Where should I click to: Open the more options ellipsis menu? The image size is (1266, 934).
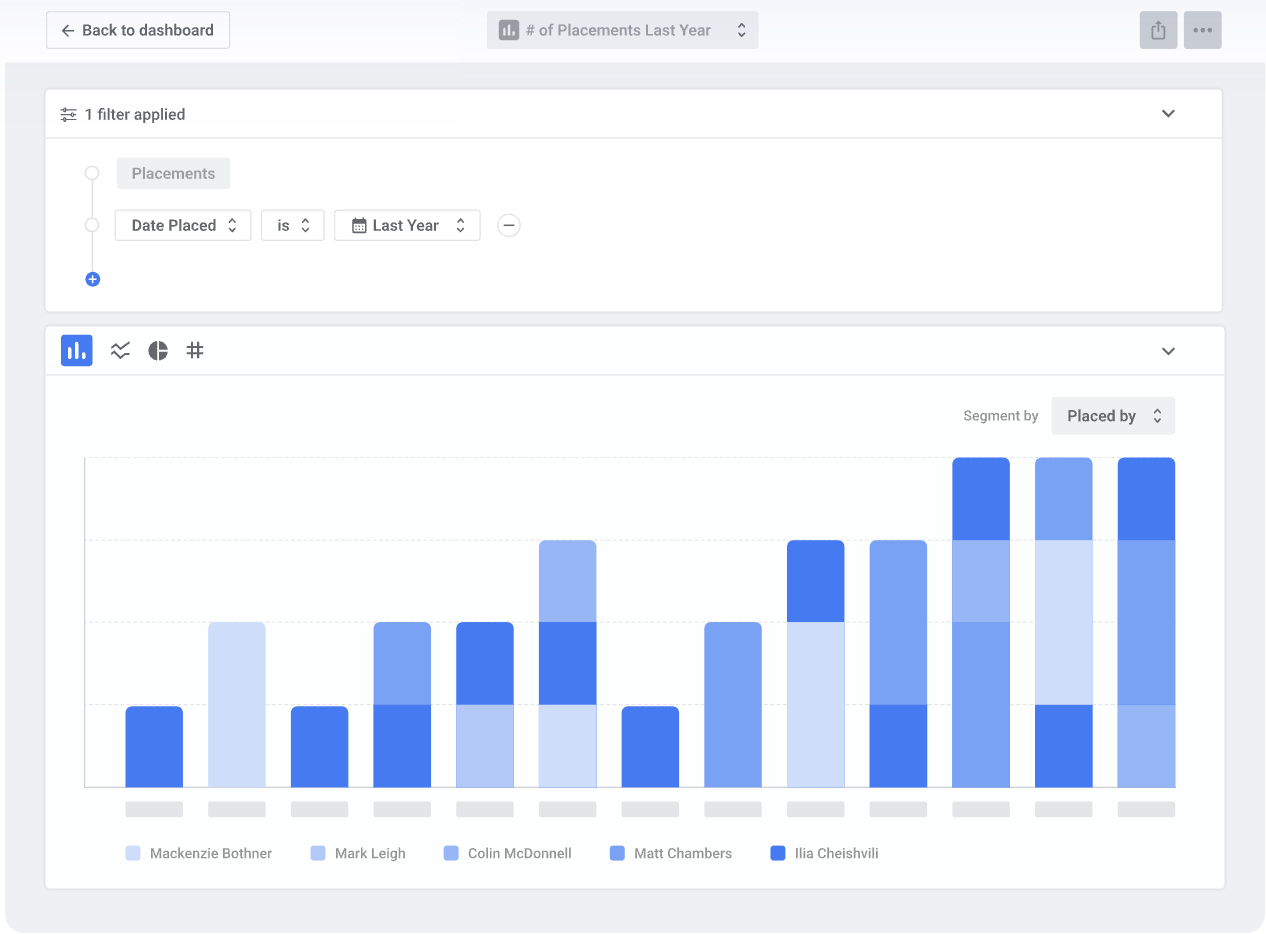(1203, 30)
